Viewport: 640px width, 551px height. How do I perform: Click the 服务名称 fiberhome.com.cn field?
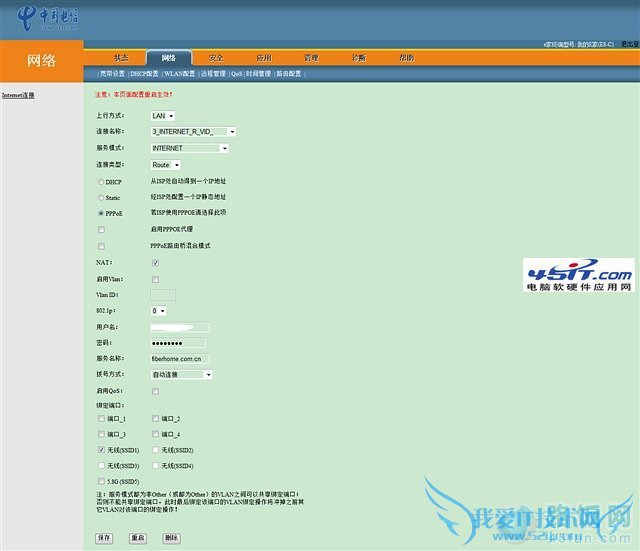[x=180, y=359]
